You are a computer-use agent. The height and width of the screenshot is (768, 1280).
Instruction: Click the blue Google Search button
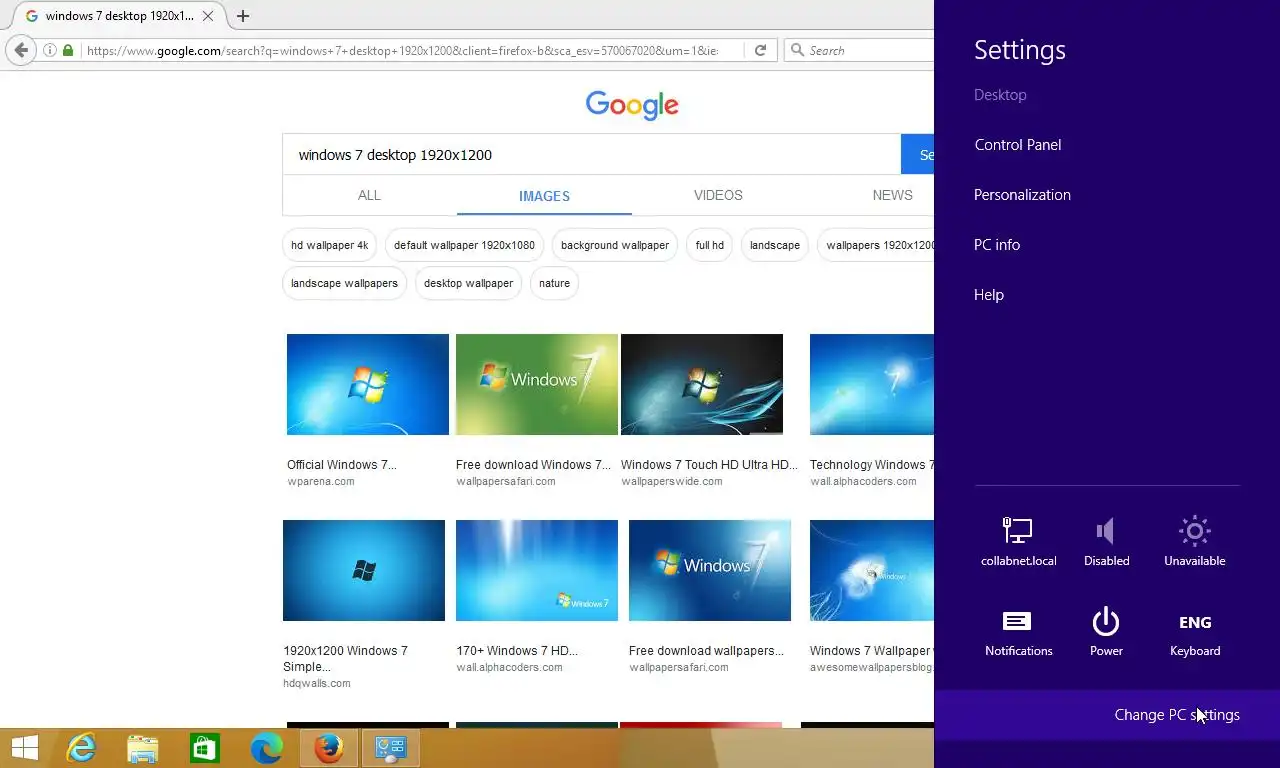tap(918, 155)
